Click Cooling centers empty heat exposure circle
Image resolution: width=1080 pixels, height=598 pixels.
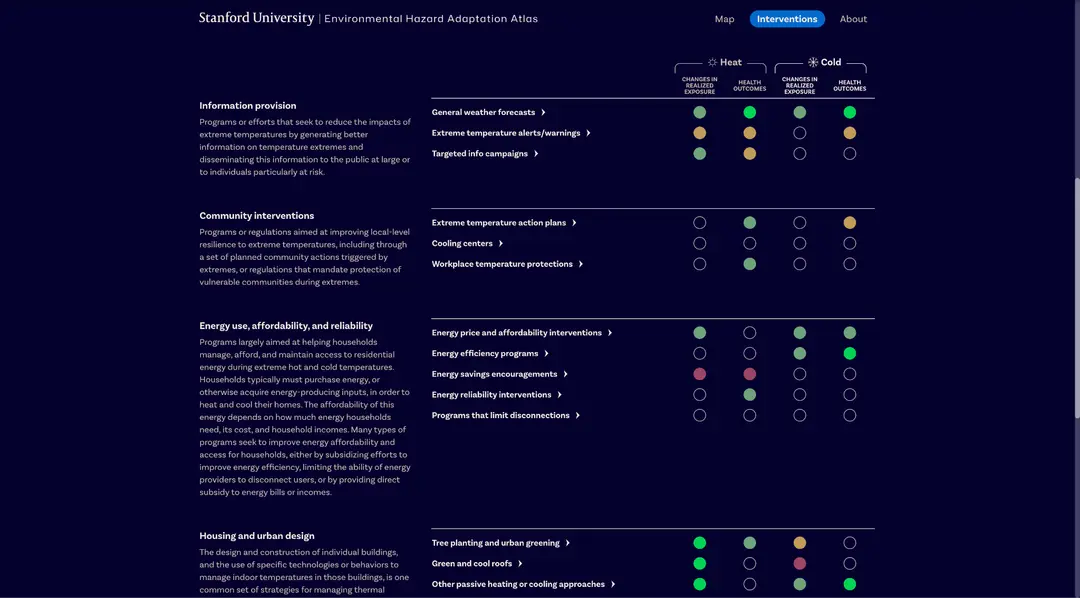699,243
